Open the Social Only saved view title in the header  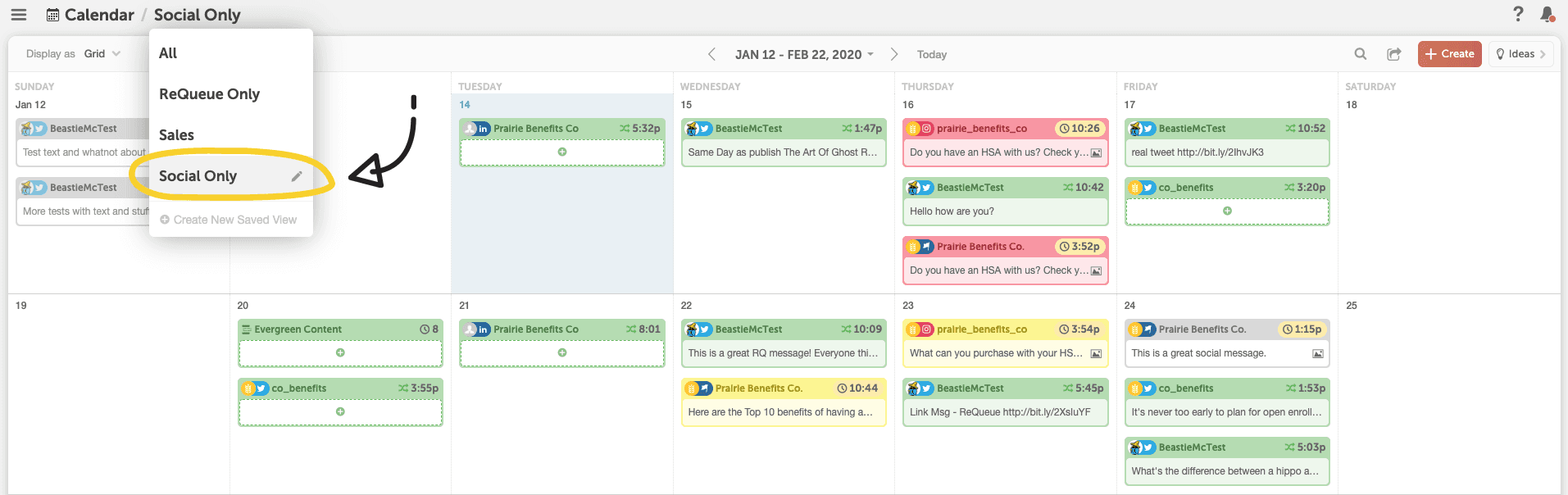(198, 15)
